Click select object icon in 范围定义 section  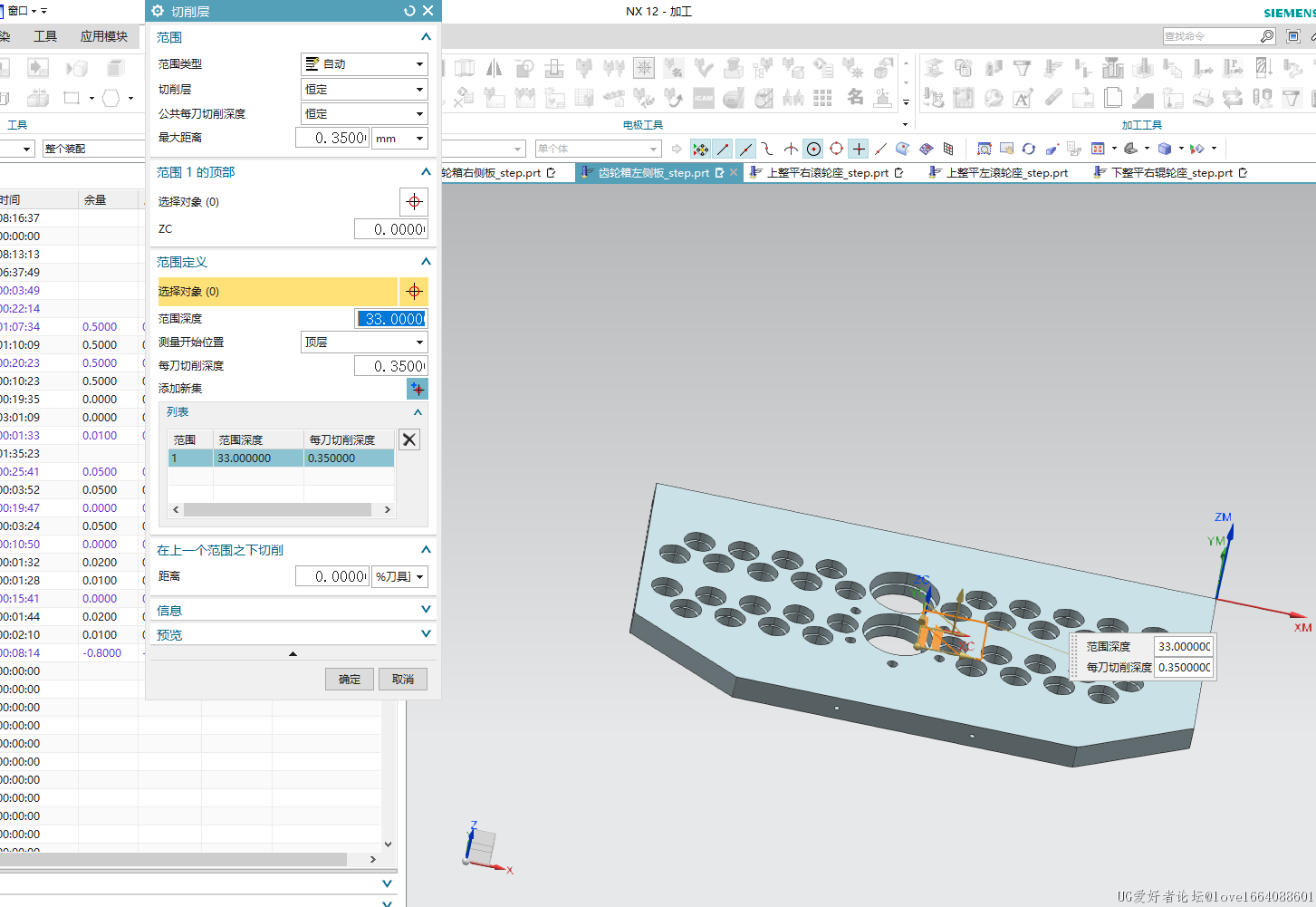[414, 291]
